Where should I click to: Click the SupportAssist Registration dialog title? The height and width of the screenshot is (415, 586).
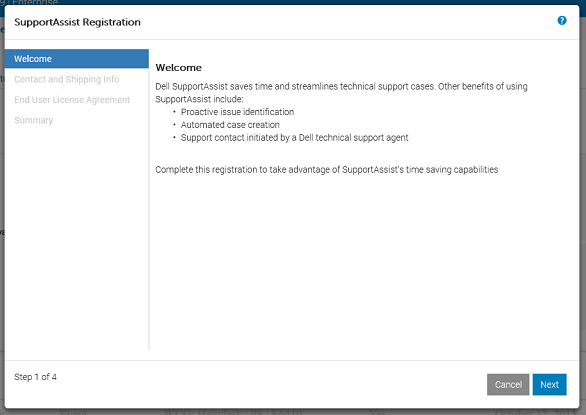click(x=77, y=22)
